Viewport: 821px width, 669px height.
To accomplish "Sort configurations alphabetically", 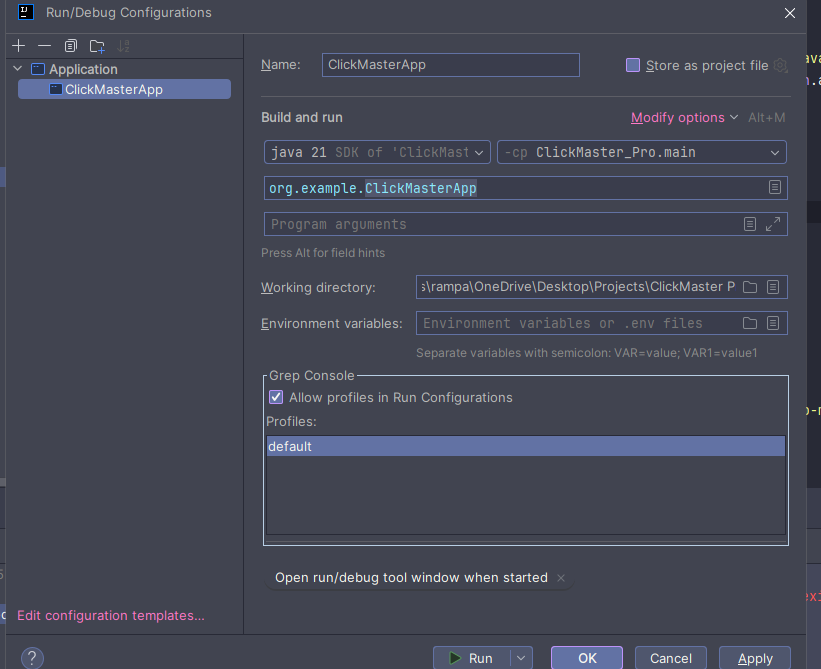I will pyautogui.click(x=123, y=46).
